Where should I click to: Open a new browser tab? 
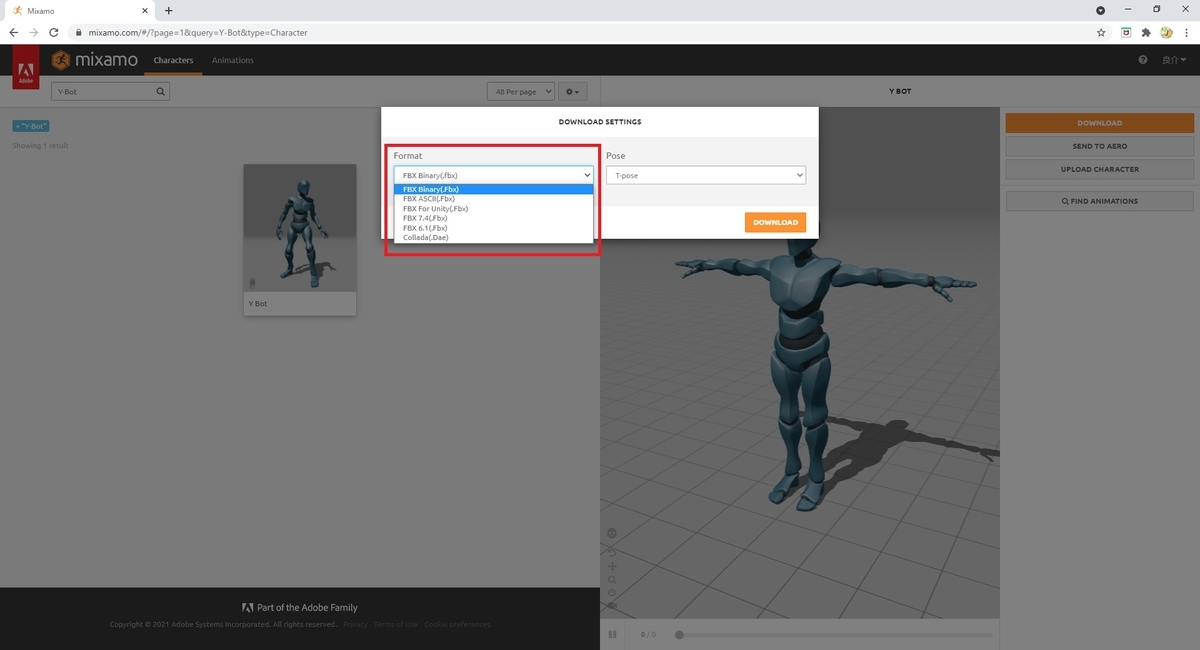168,10
